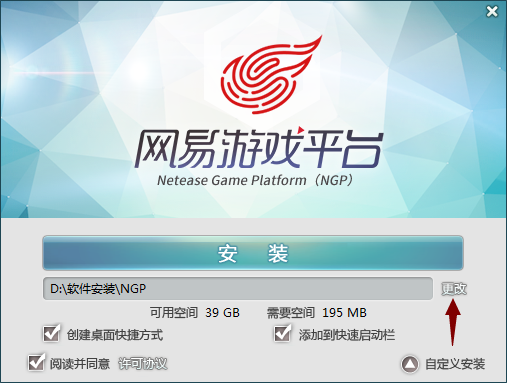Open the 更改 link to change install path
The height and width of the screenshot is (383, 507).
(x=454, y=289)
